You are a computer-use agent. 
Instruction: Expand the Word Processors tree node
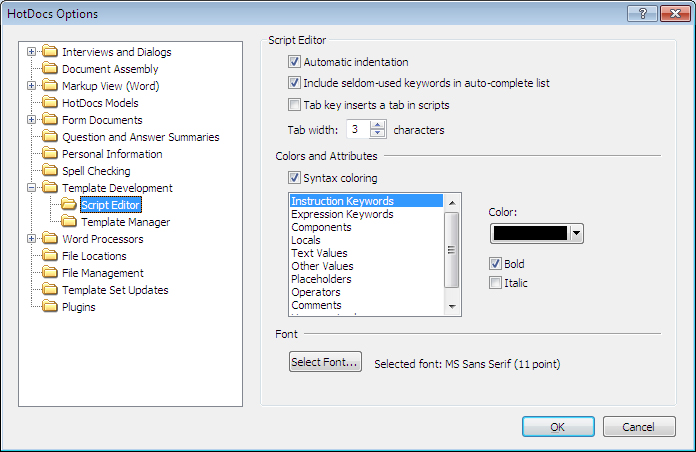pyautogui.click(x=31, y=238)
